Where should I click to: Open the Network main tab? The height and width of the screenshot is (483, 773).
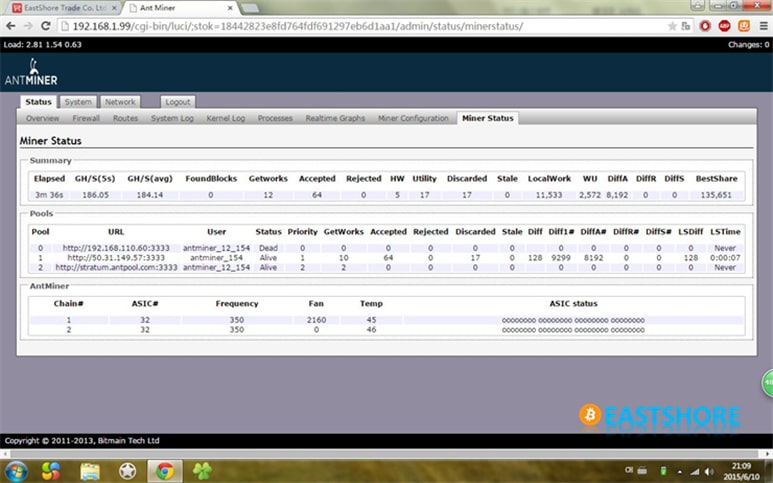tap(120, 102)
